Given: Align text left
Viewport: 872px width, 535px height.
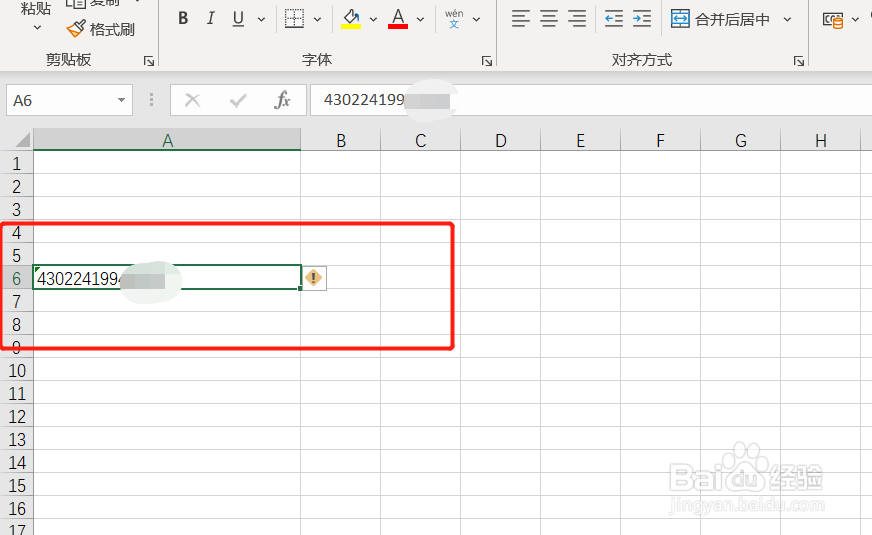Looking at the screenshot, I should (521, 19).
